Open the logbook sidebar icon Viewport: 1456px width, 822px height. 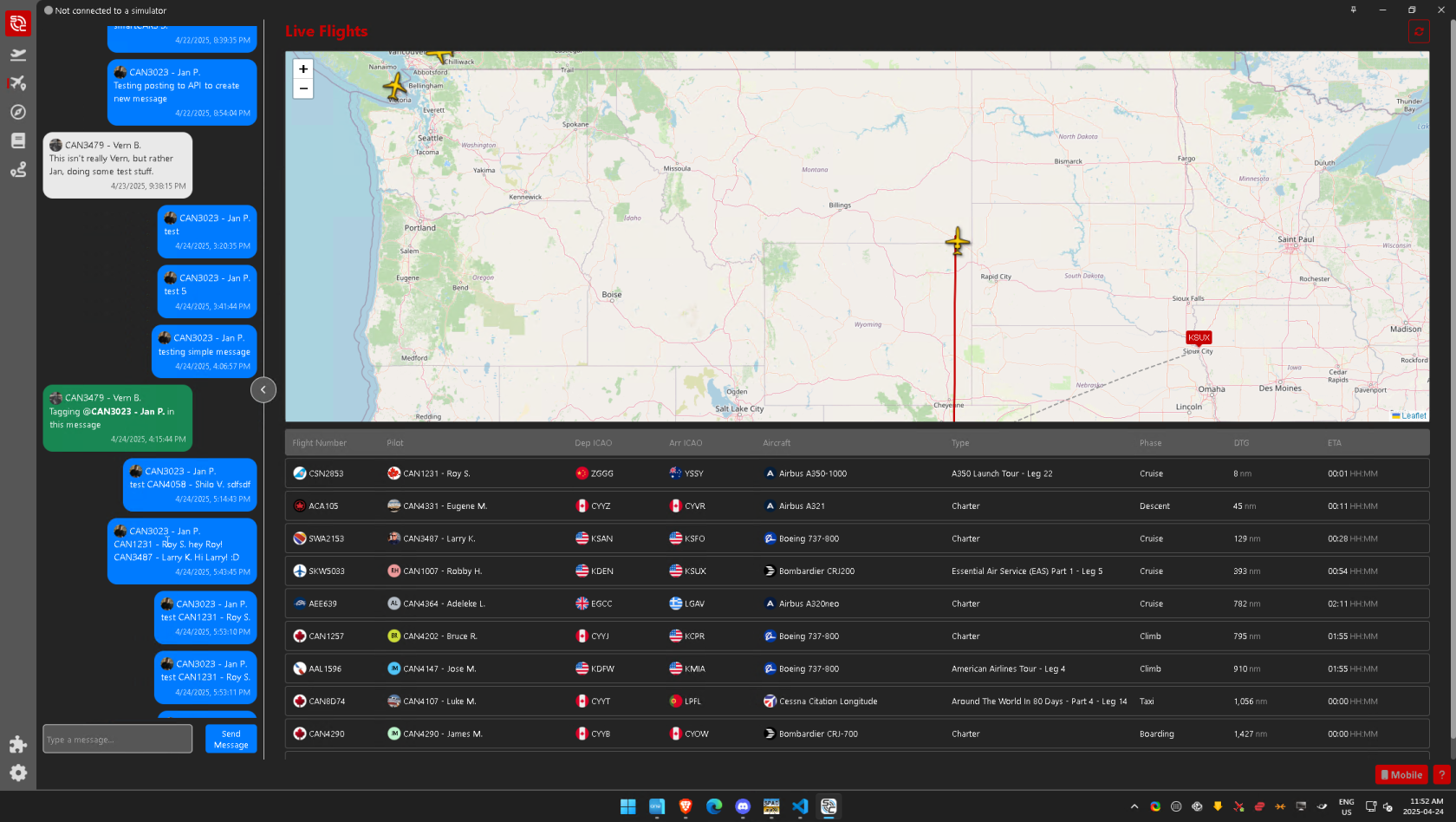18,140
